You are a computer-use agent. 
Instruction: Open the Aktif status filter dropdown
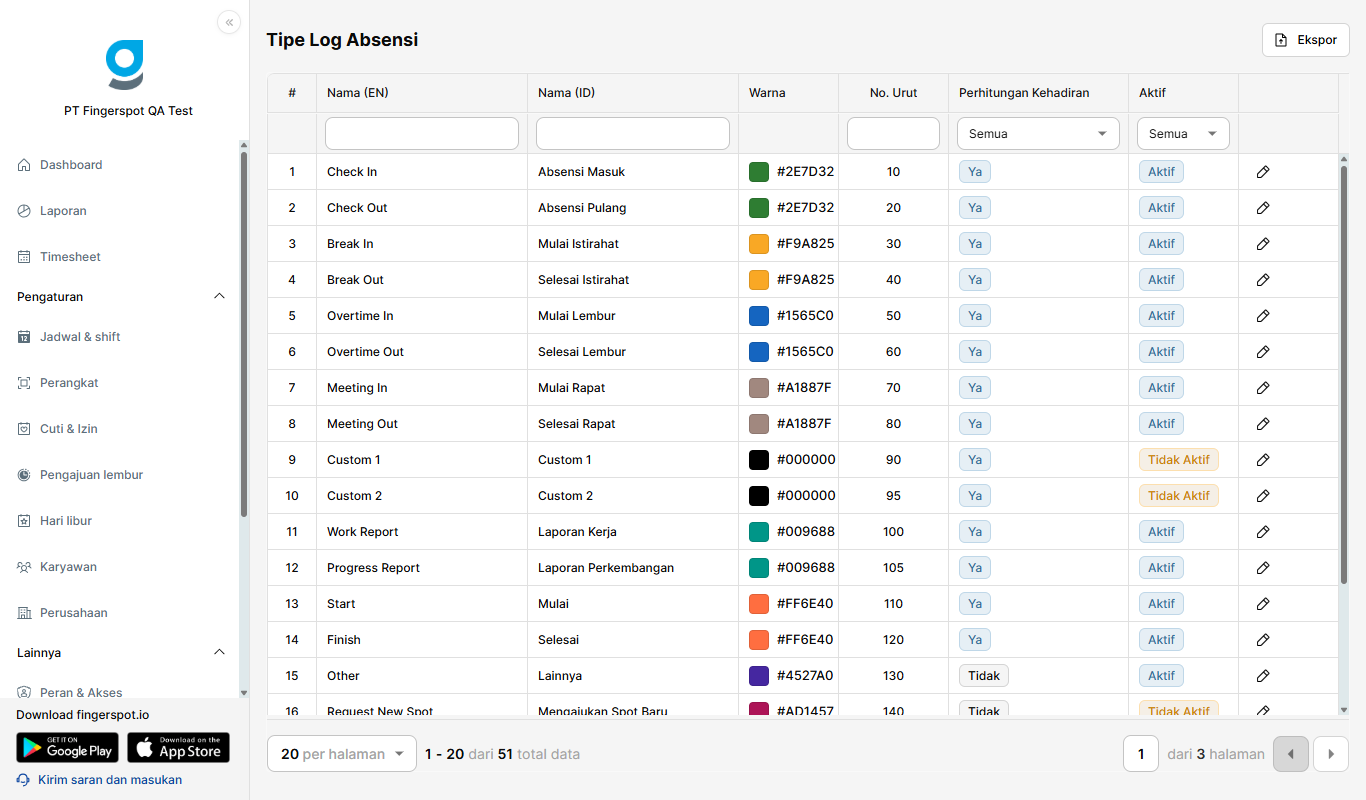[x=1183, y=133]
